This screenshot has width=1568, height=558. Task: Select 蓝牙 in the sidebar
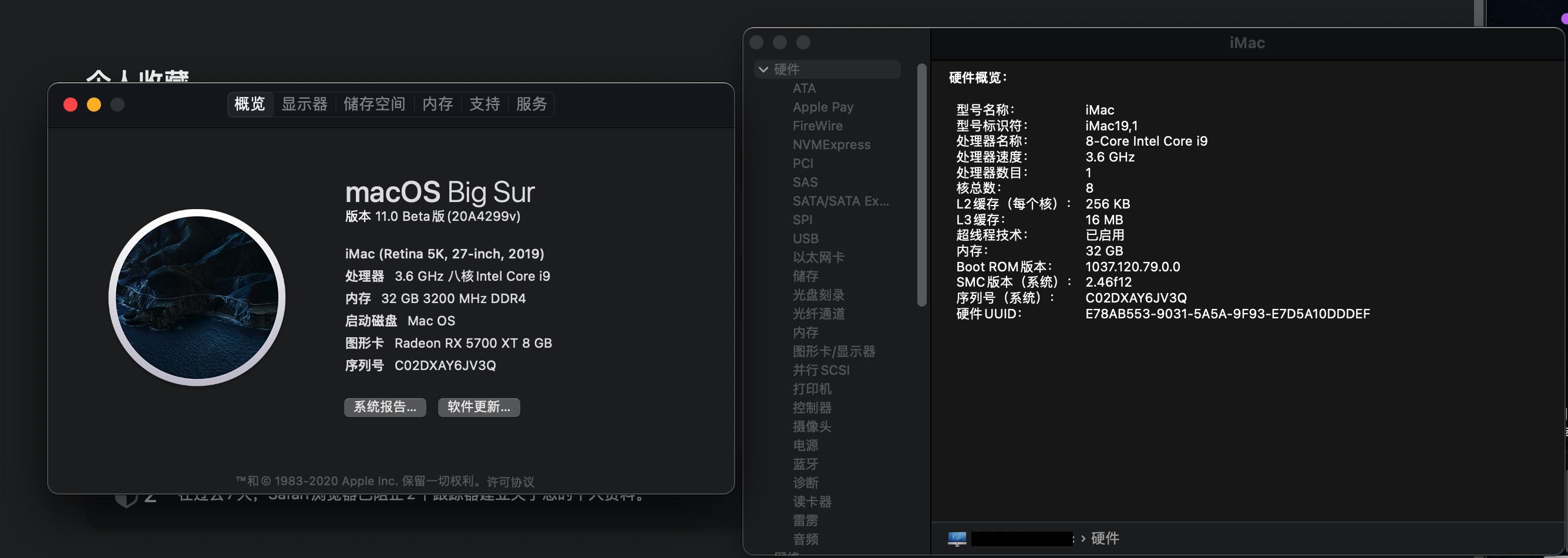pos(805,464)
